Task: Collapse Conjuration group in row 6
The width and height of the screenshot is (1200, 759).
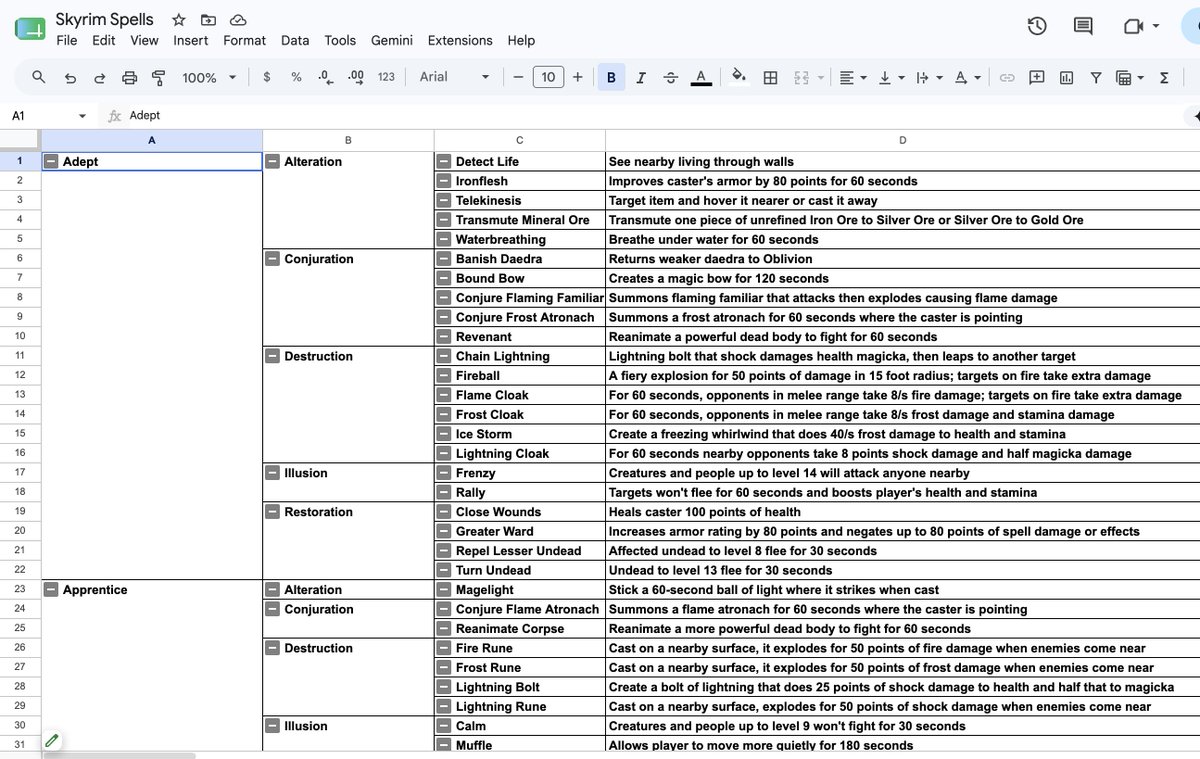Action: (272, 259)
